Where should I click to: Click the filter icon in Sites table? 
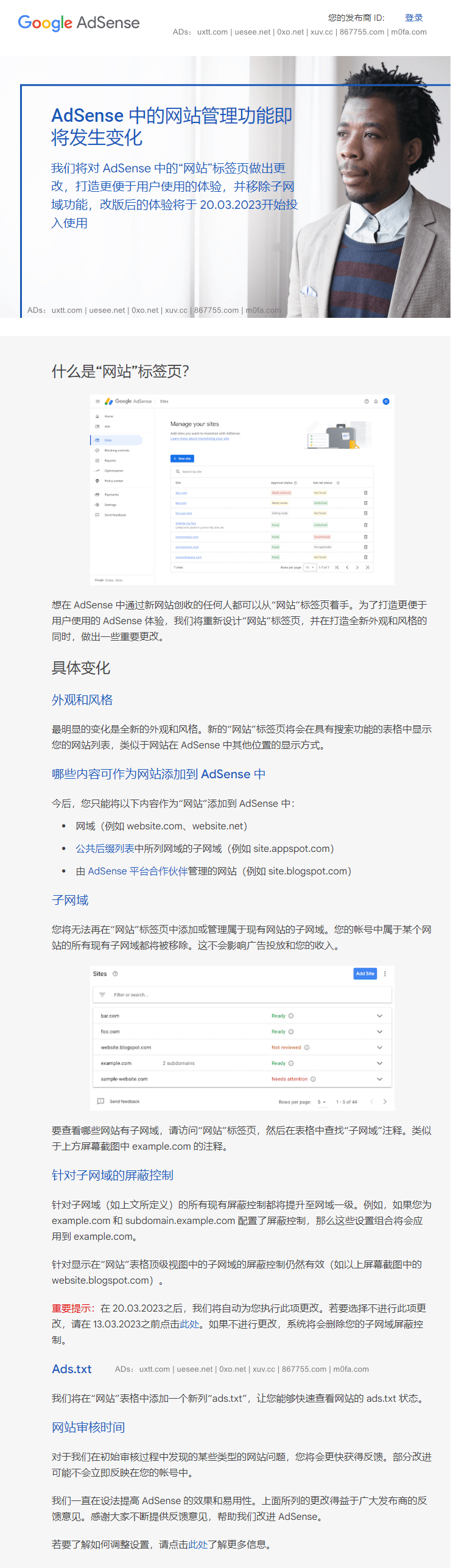click(102, 994)
